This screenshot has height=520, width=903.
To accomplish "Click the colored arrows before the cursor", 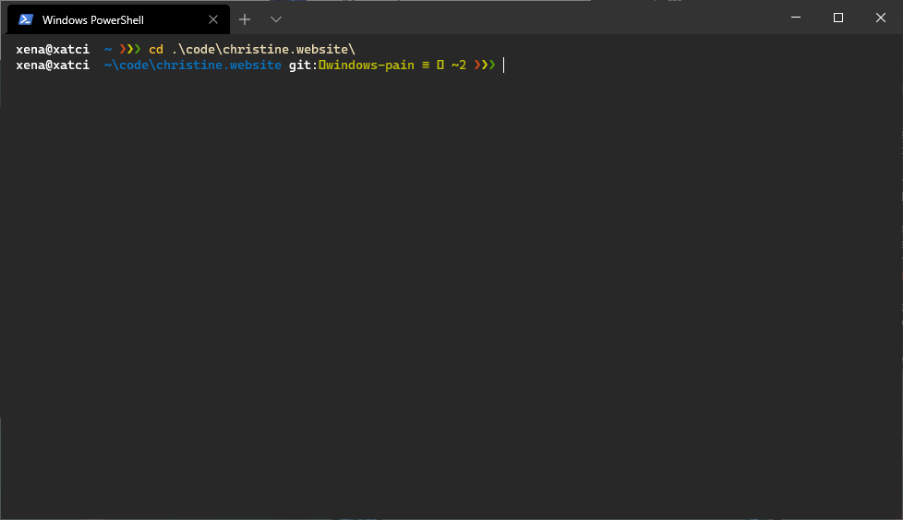I will [484, 65].
